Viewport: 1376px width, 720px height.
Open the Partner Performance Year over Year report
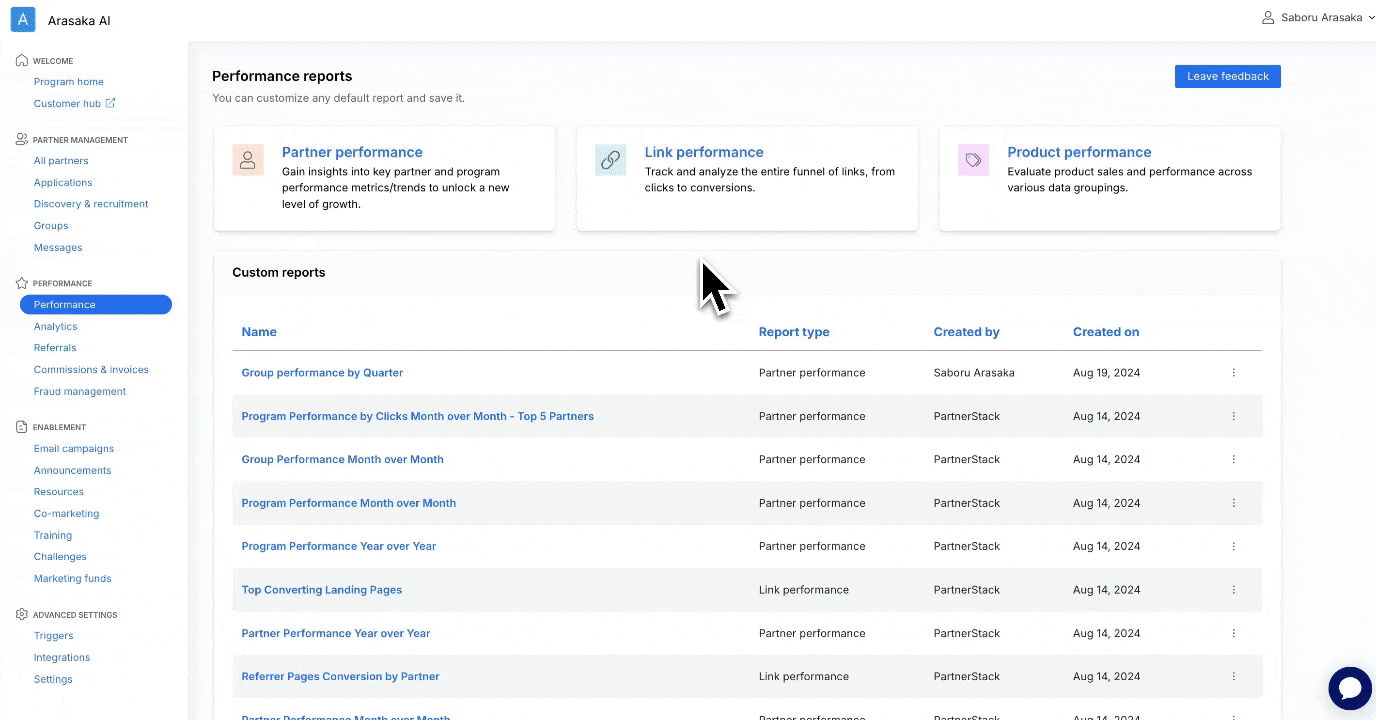[336, 633]
